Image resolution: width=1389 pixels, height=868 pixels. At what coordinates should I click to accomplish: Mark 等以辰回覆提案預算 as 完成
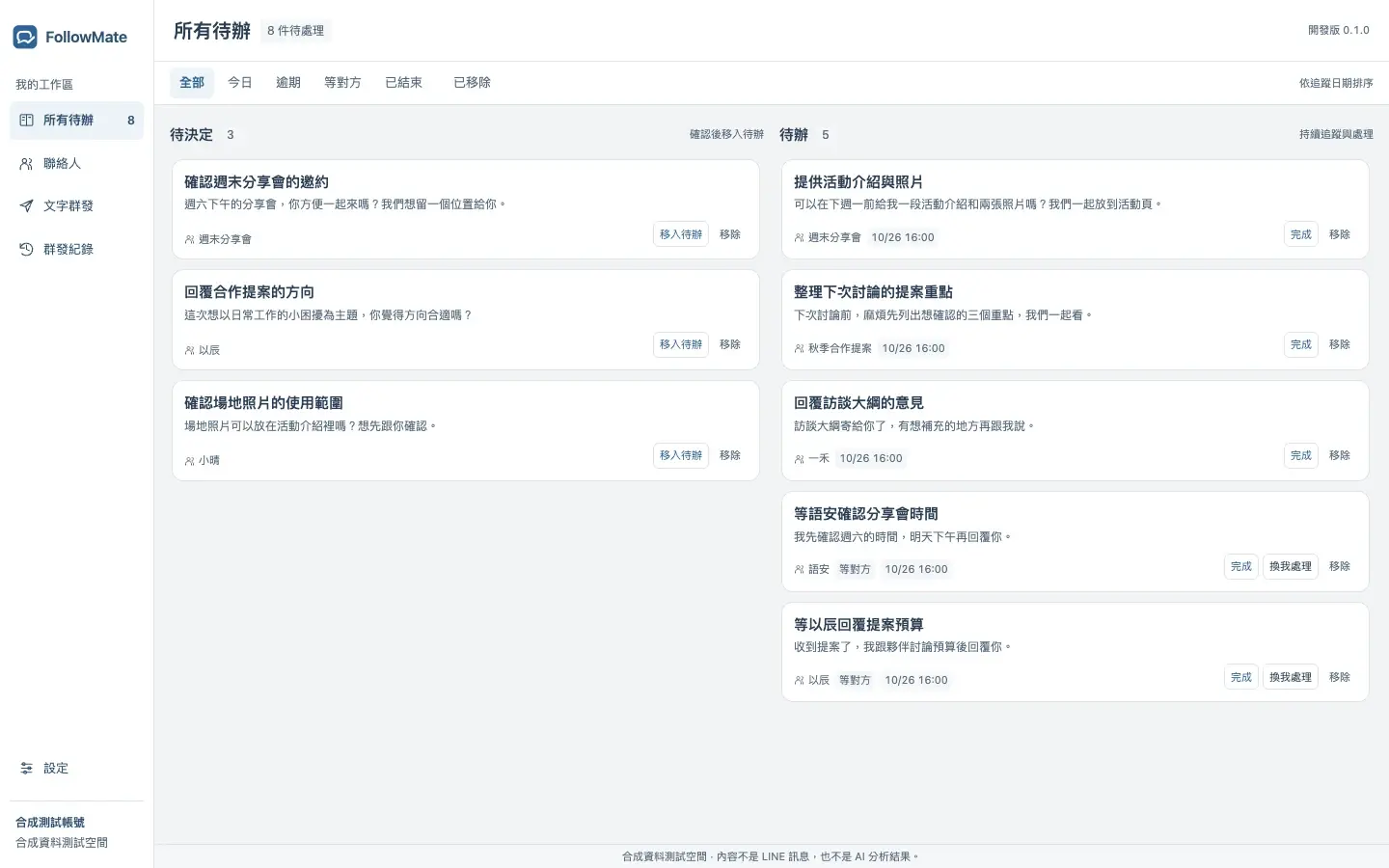click(1241, 677)
